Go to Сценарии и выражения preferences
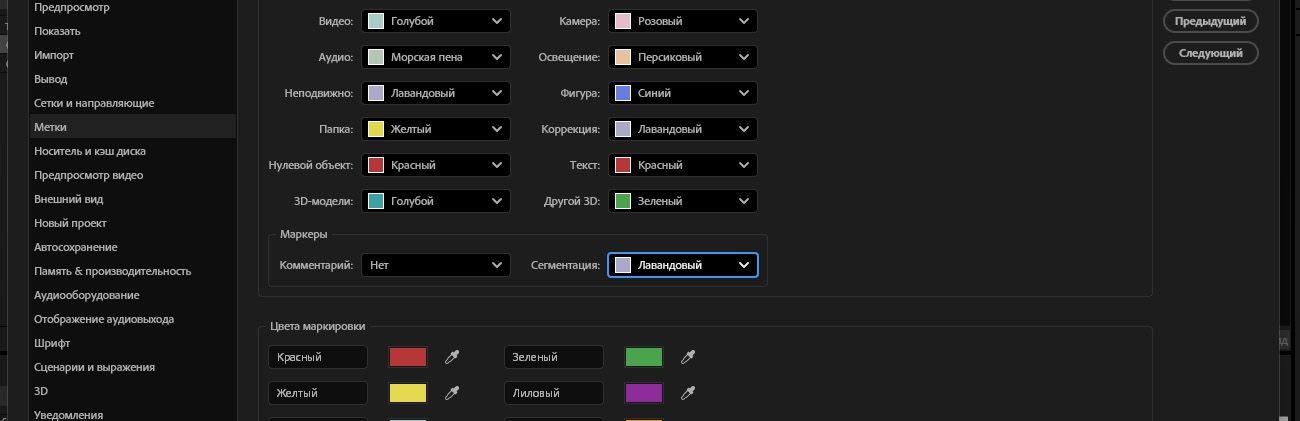The image size is (1300, 421). point(94,367)
